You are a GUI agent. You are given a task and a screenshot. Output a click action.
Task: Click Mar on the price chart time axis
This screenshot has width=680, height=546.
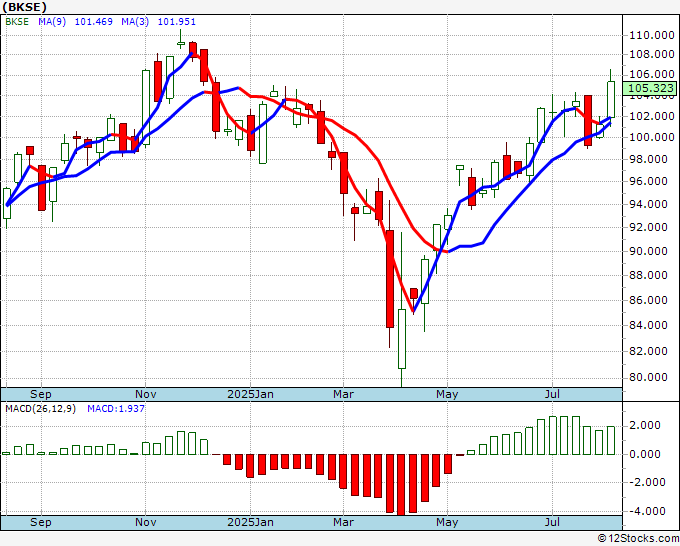click(x=343, y=395)
